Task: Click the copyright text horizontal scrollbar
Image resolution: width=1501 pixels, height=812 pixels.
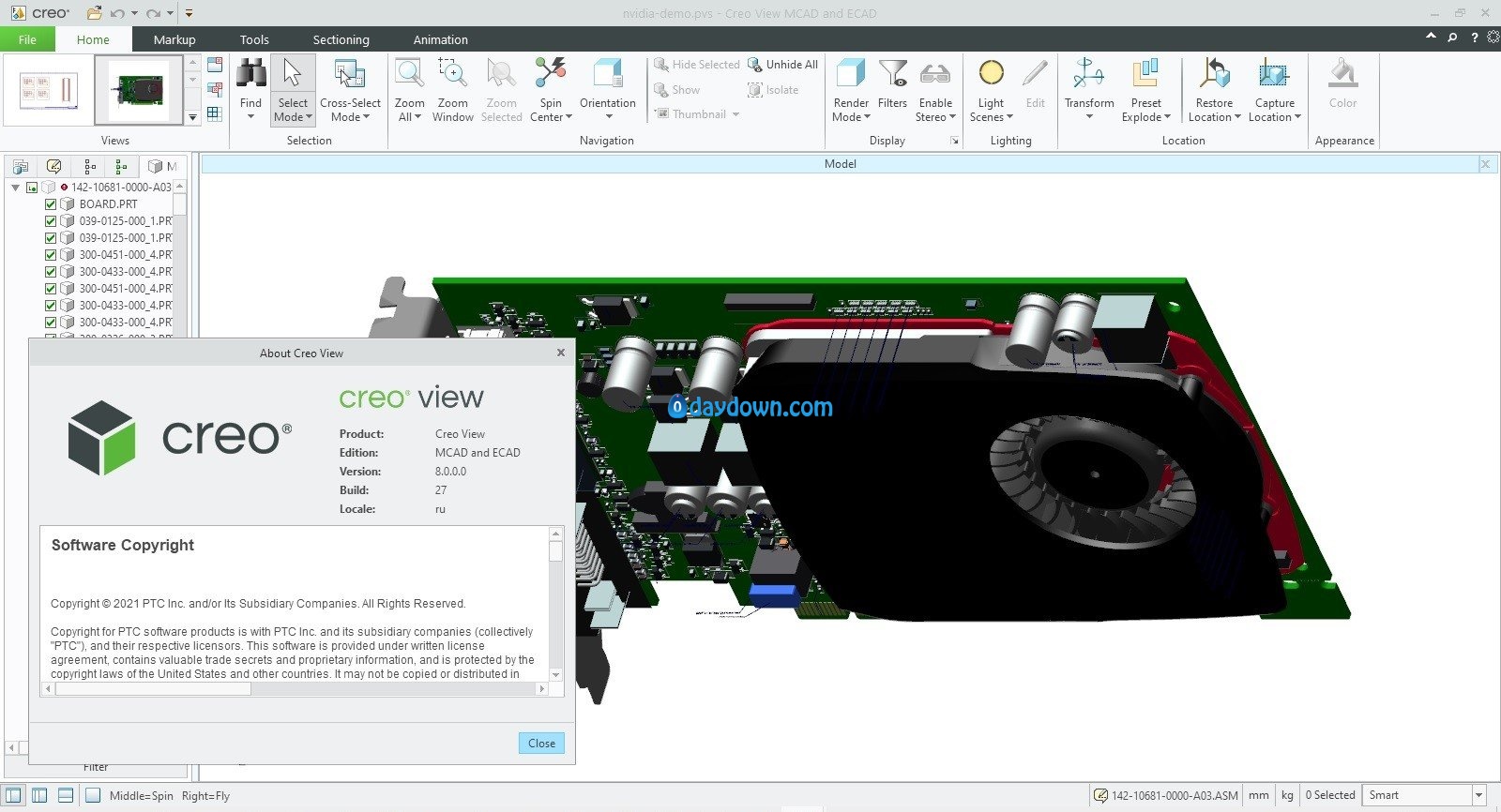Action: [296, 688]
